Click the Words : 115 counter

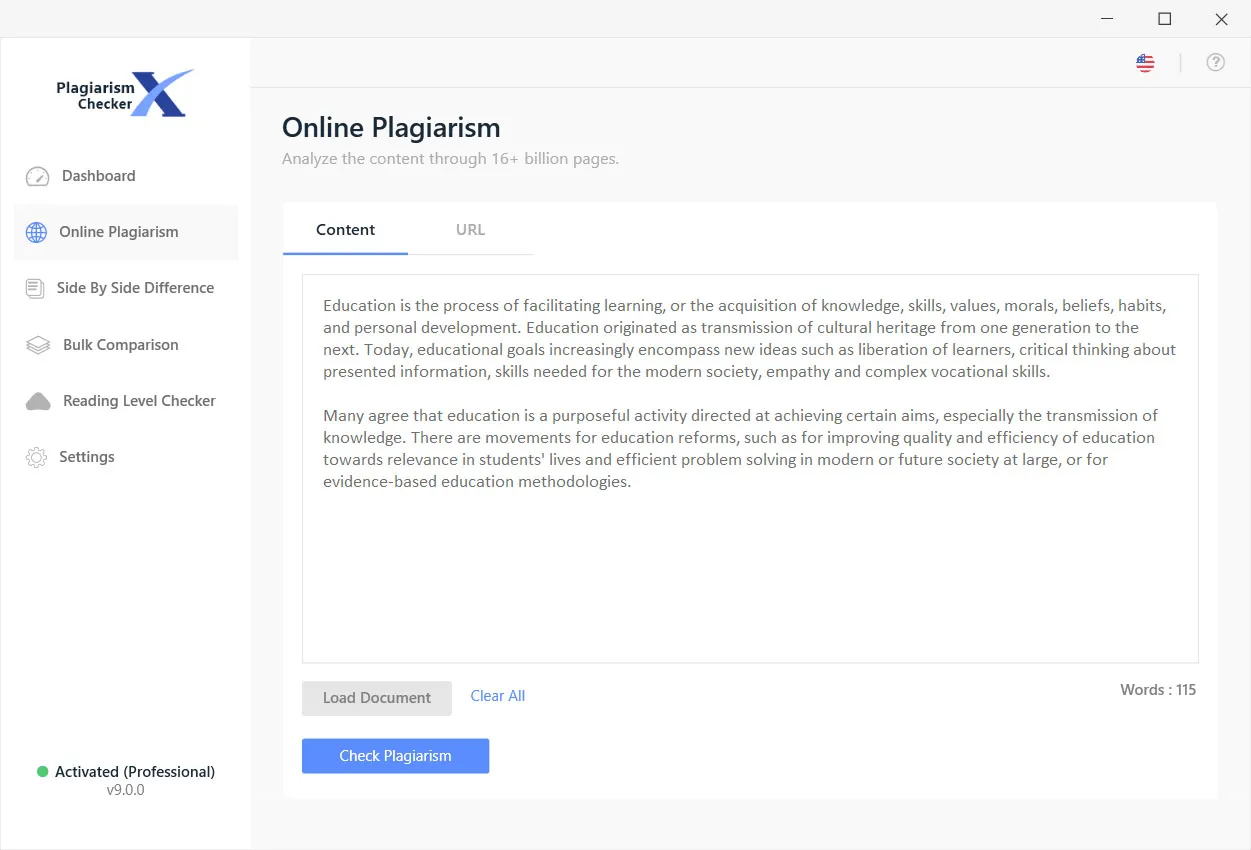click(x=1157, y=689)
